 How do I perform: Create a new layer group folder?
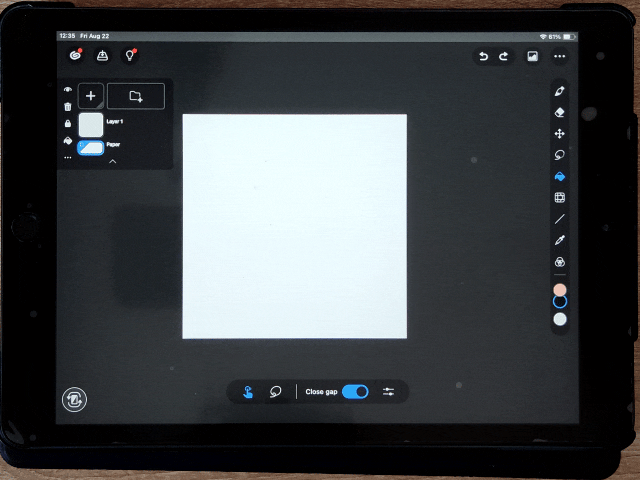coord(136,96)
